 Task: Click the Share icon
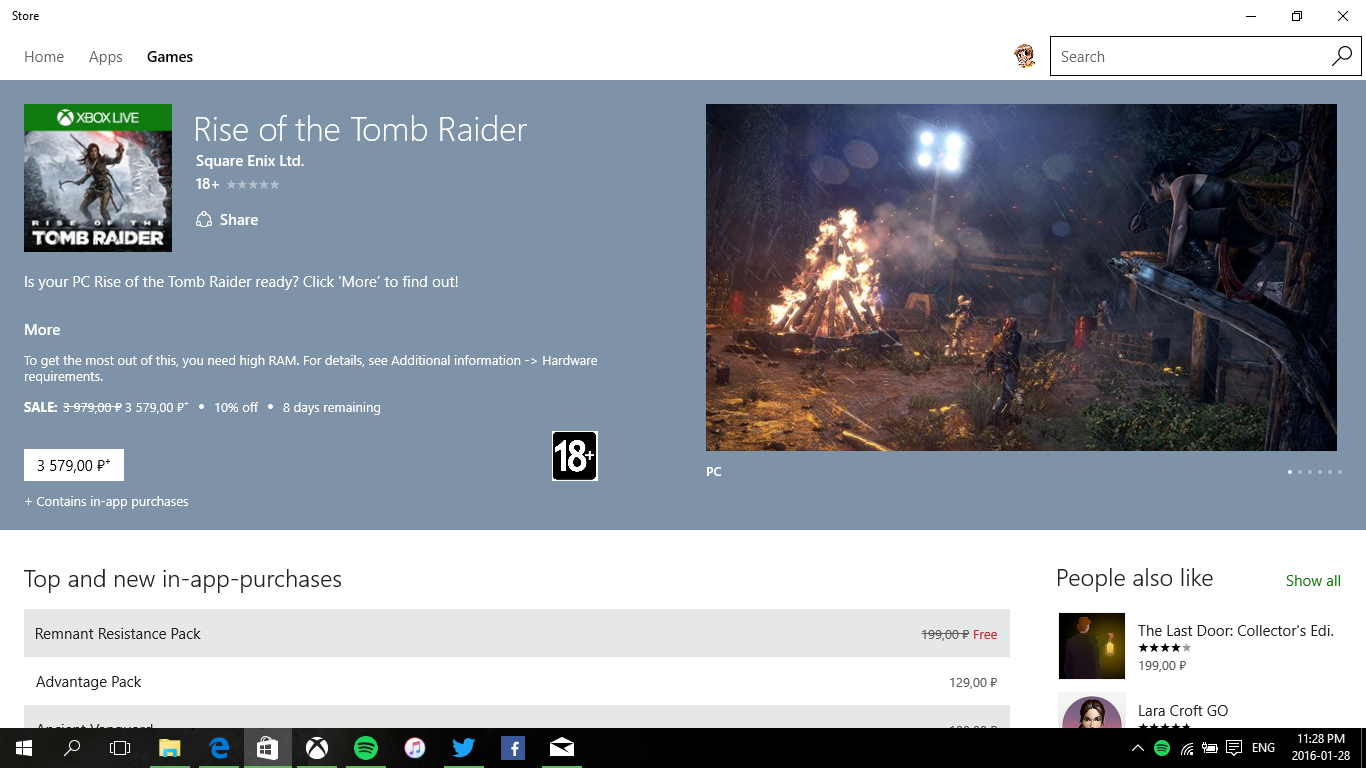[x=204, y=220]
